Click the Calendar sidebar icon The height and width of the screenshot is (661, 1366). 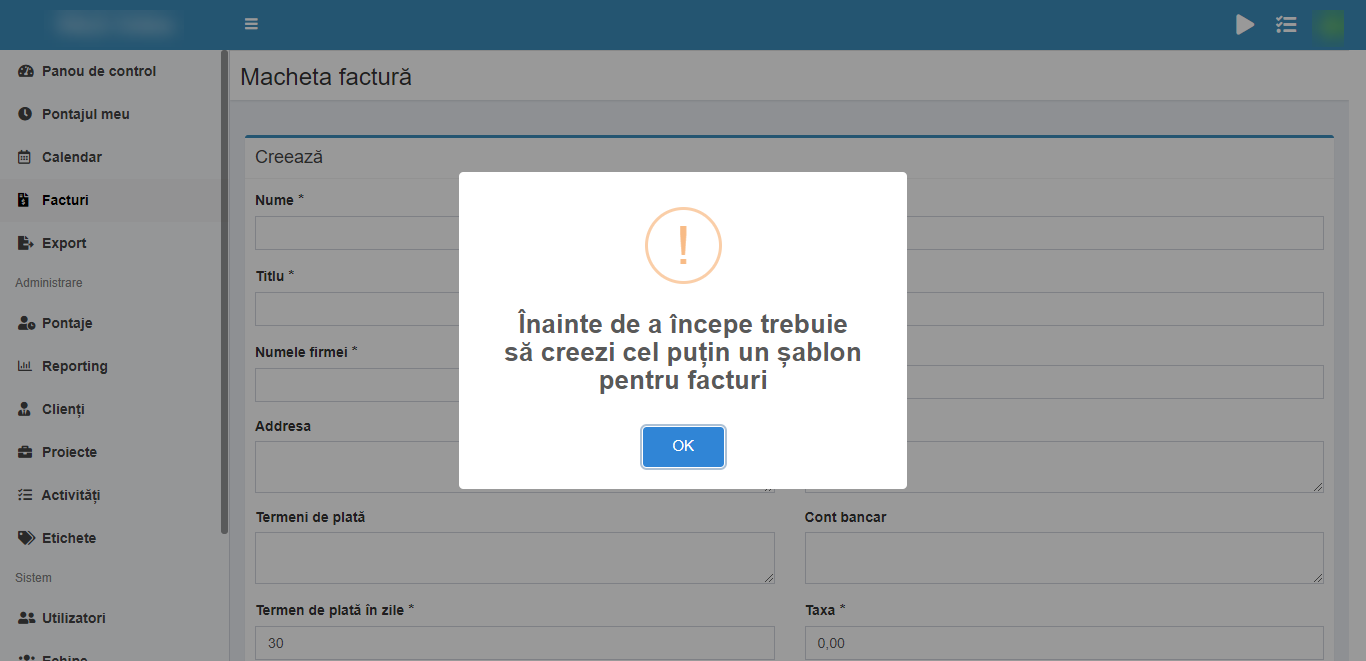(x=25, y=157)
